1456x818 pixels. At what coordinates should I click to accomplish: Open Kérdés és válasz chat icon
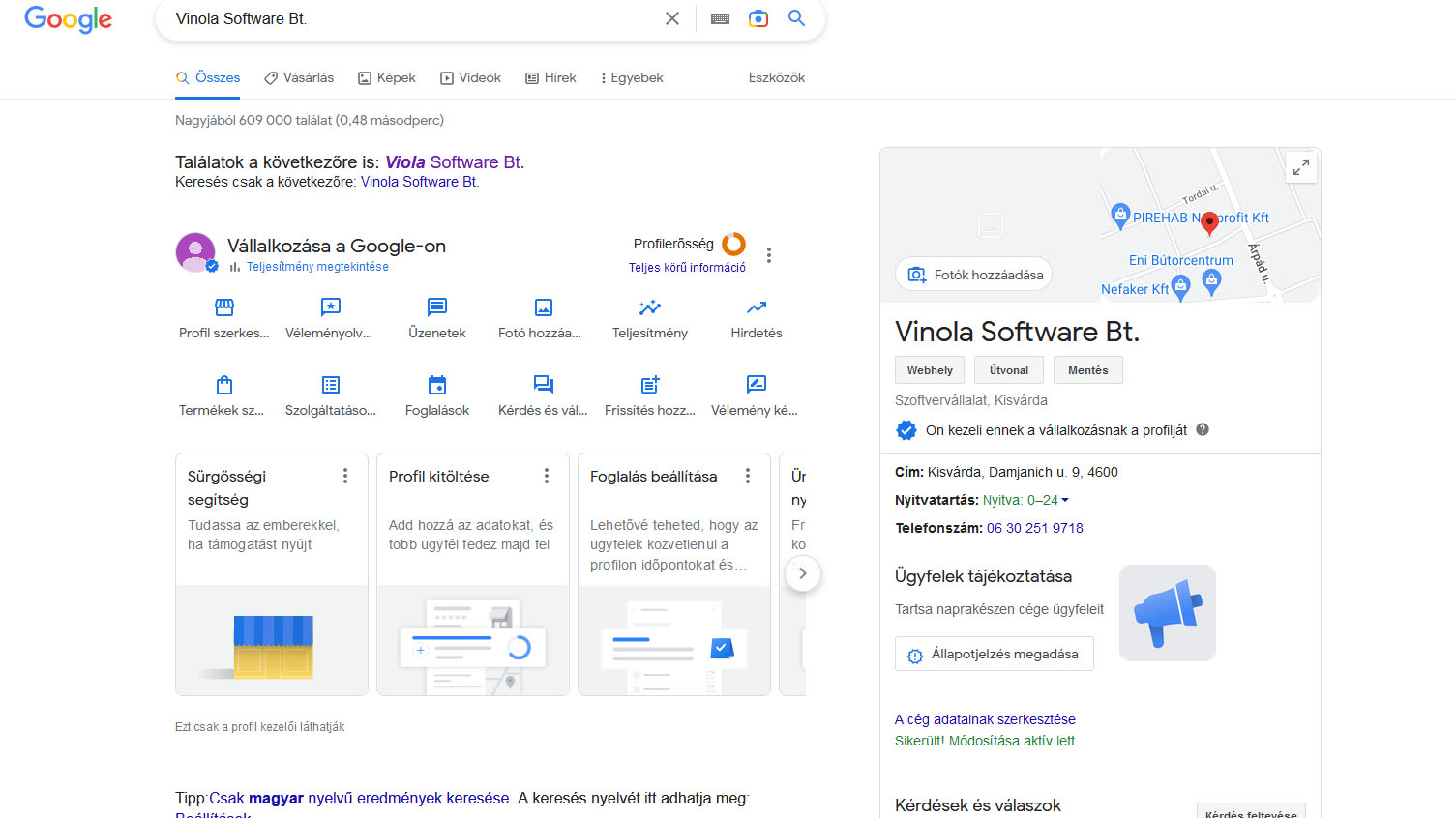[544, 385]
